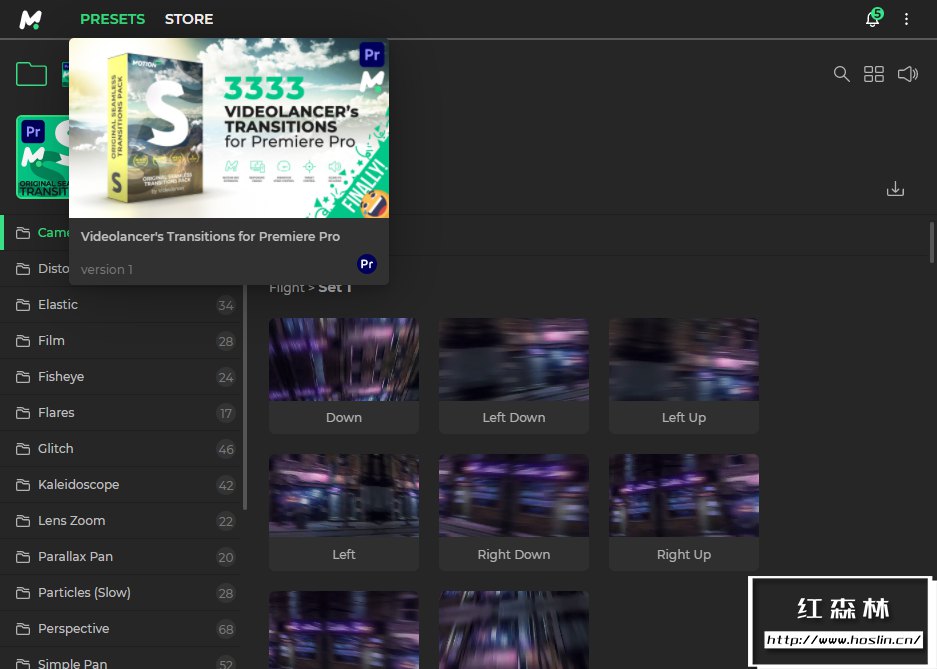
Task: Click the Film count badge 28
Action: tap(226, 342)
